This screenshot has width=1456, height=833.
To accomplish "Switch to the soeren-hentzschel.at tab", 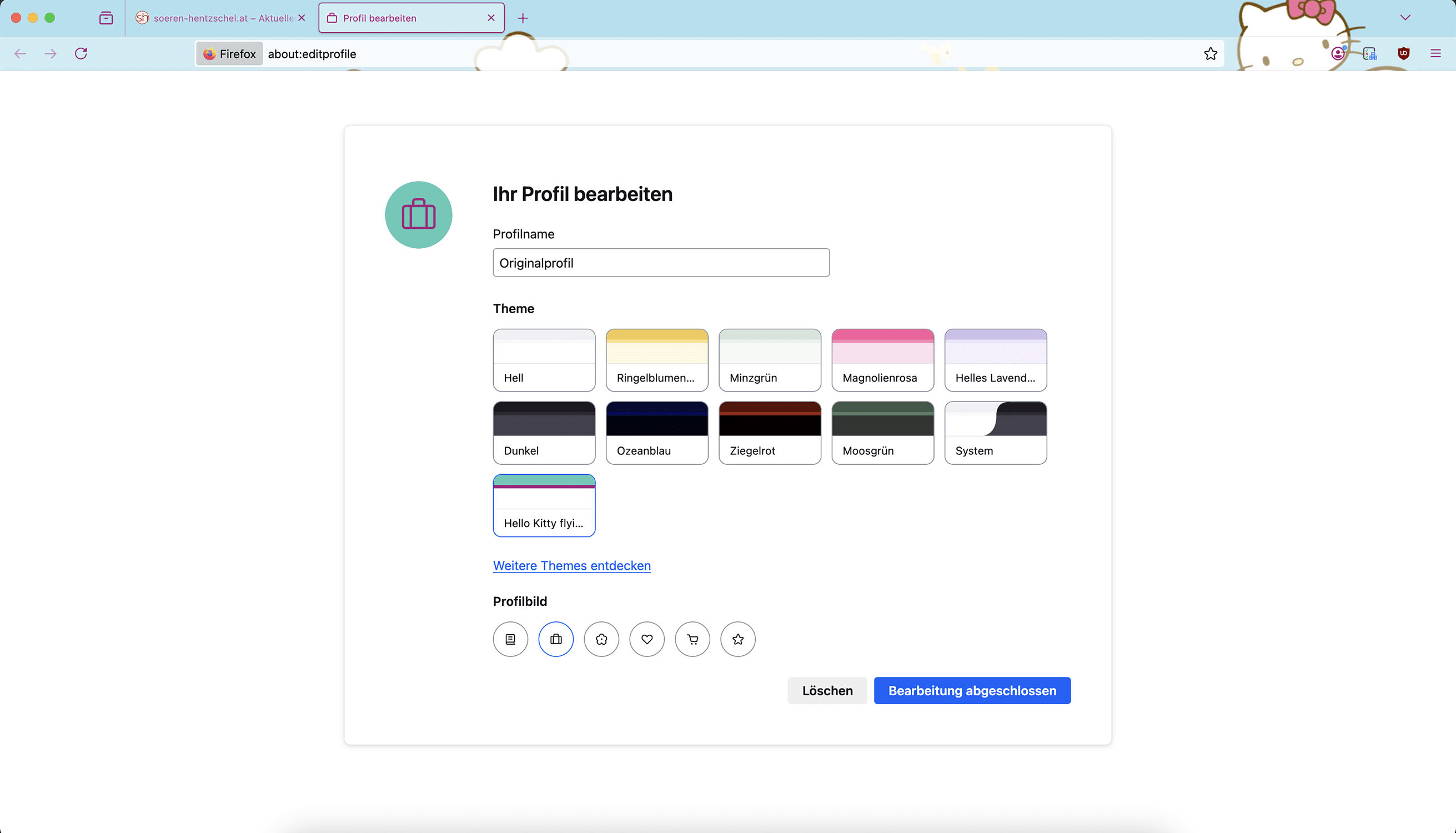I will click(220, 18).
